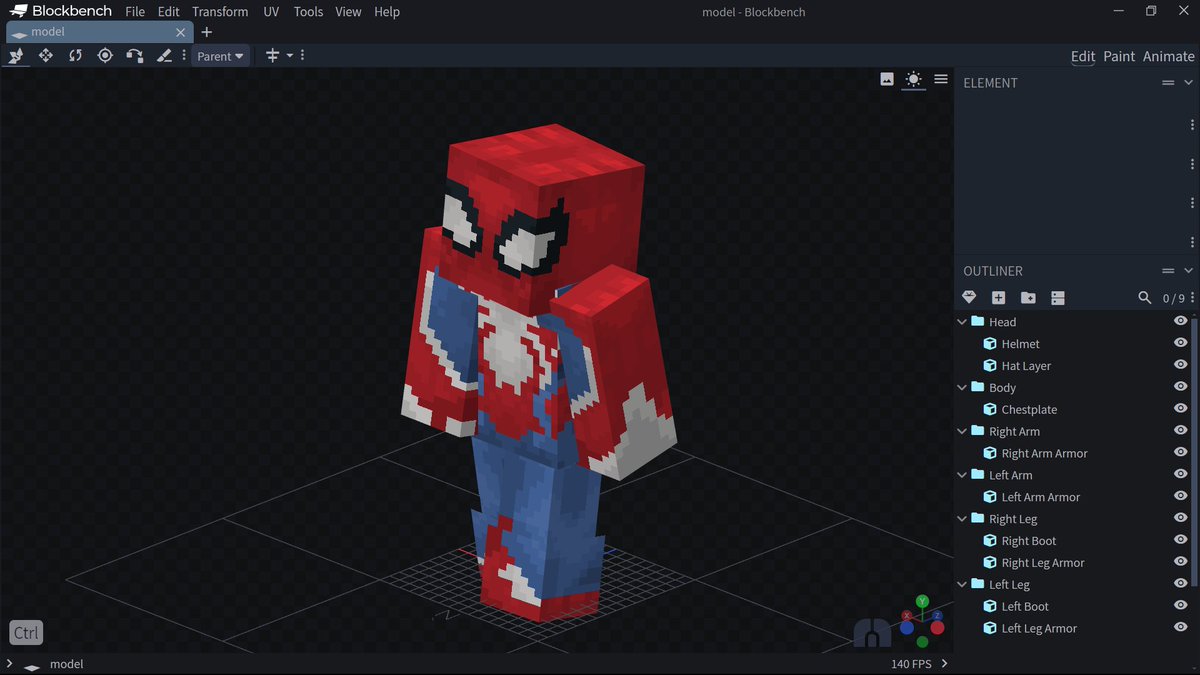Expand the bottom-left status bar arrow
This screenshot has height=675, width=1200.
pos(9,663)
